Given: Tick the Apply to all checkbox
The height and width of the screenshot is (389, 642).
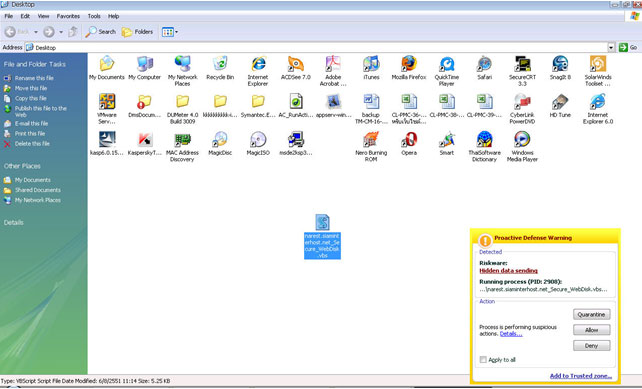Looking at the screenshot, I should 483,360.
